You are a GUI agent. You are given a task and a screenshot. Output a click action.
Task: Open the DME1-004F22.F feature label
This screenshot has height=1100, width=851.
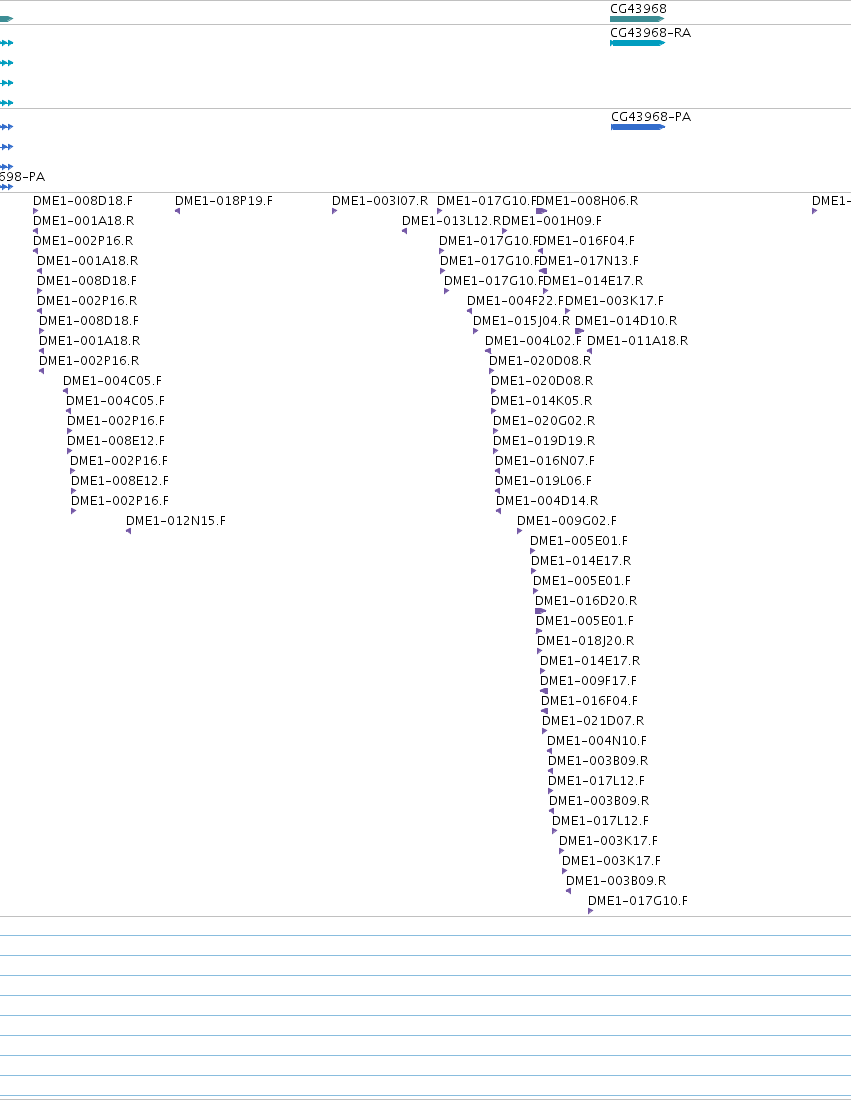tap(516, 301)
